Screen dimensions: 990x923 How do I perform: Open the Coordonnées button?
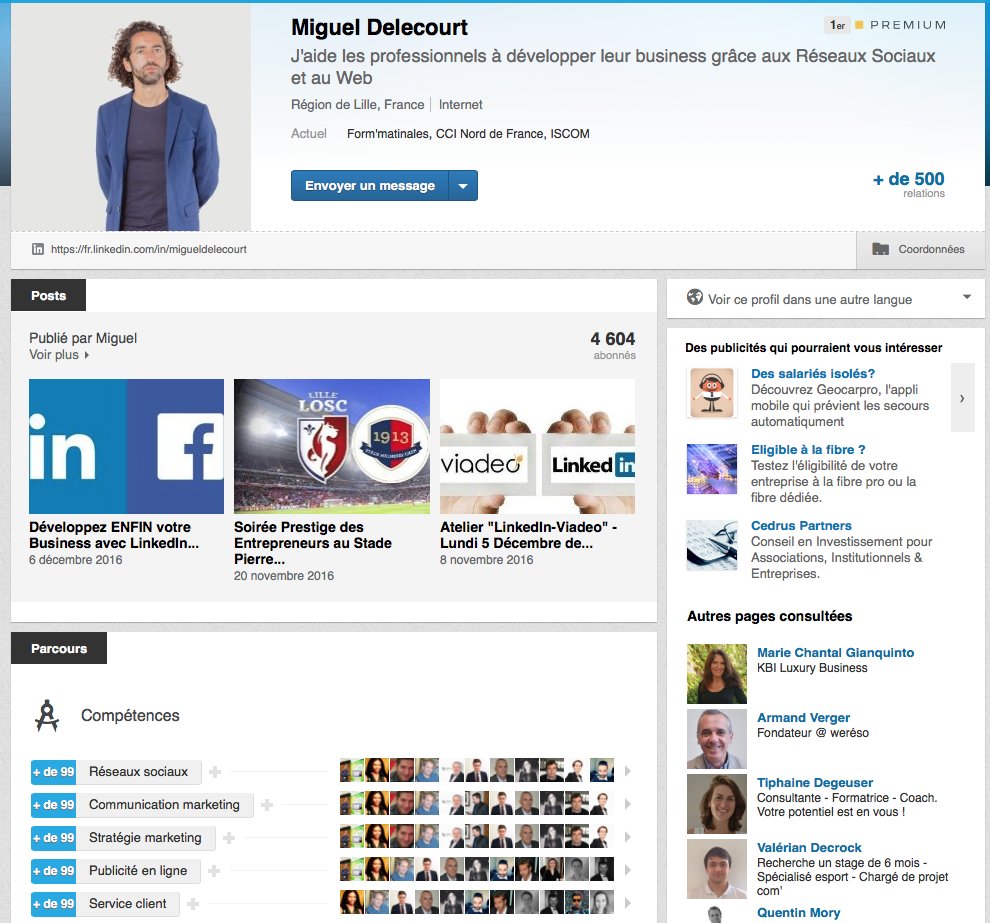(919, 249)
